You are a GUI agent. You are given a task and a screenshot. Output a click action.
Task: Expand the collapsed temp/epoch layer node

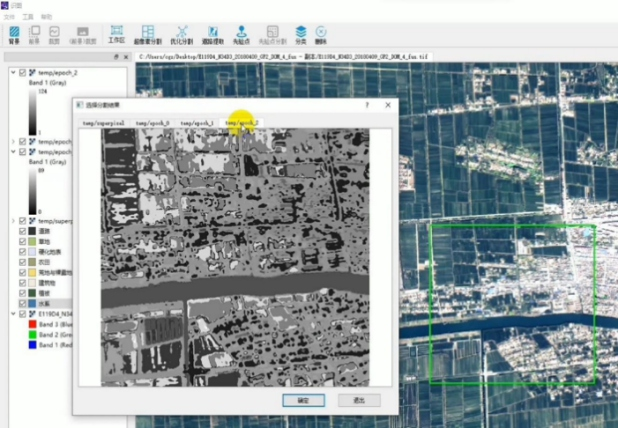coord(12,141)
